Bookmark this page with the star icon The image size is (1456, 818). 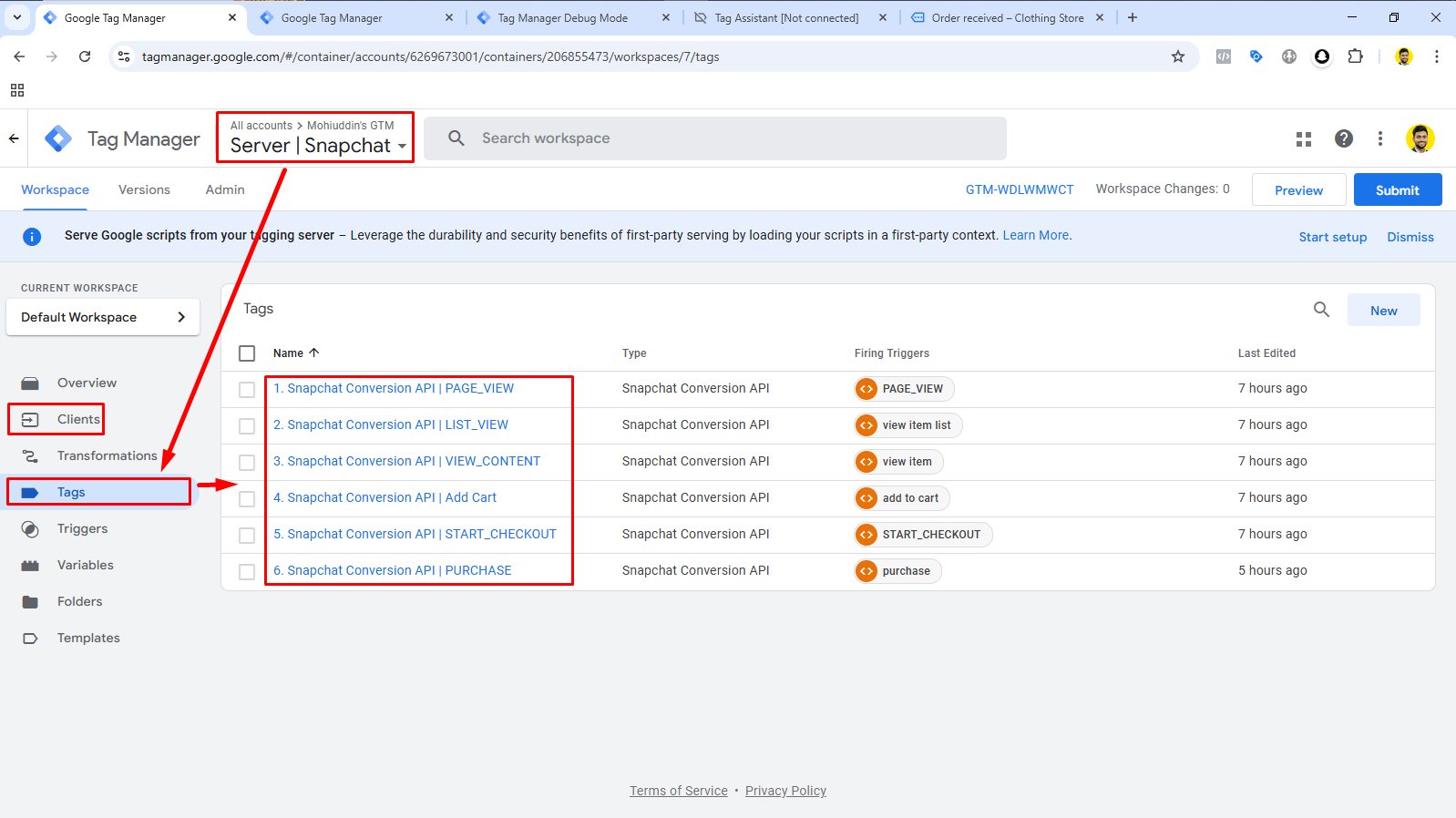coord(1177,56)
